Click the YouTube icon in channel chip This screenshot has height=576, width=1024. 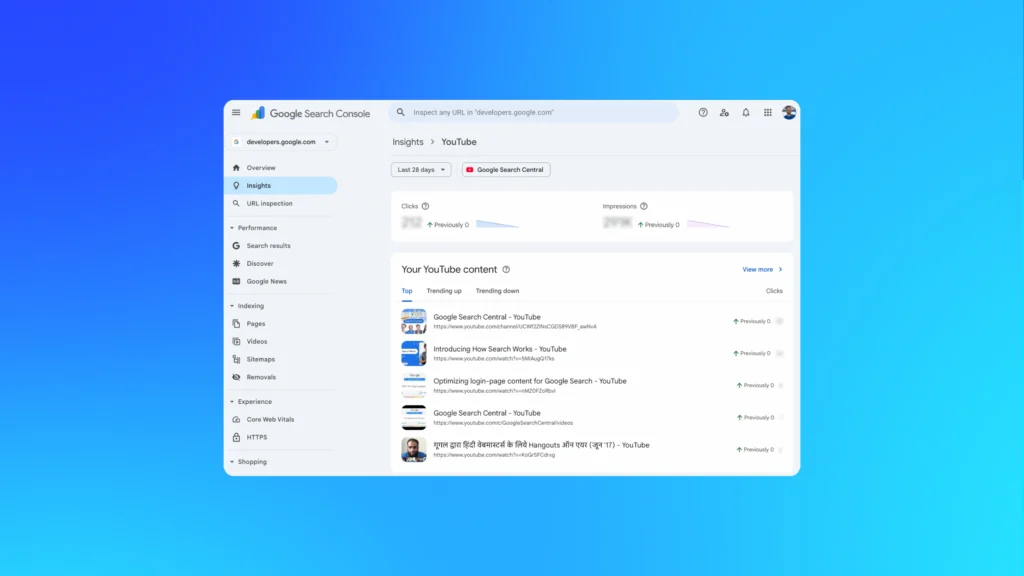click(x=470, y=170)
